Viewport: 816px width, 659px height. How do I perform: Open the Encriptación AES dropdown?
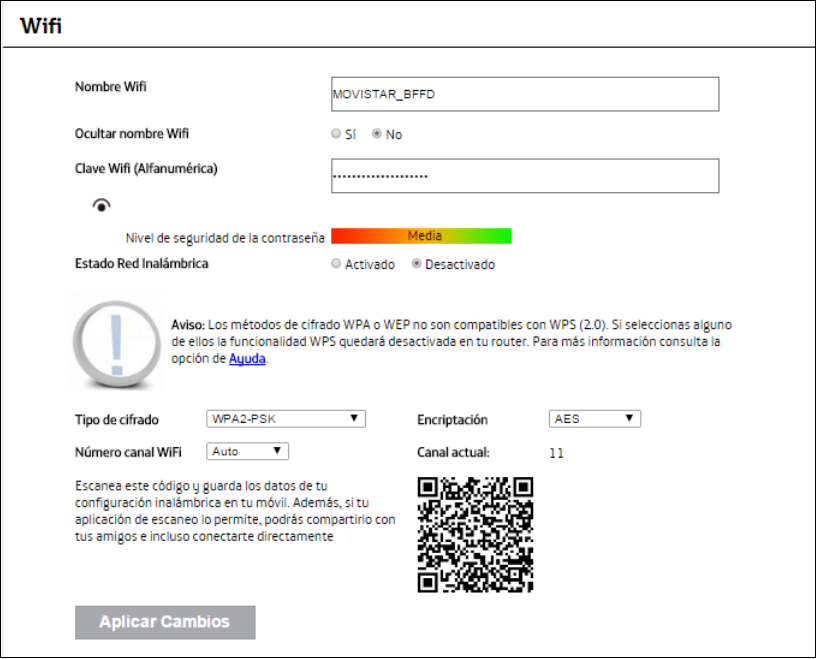point(594,419)
